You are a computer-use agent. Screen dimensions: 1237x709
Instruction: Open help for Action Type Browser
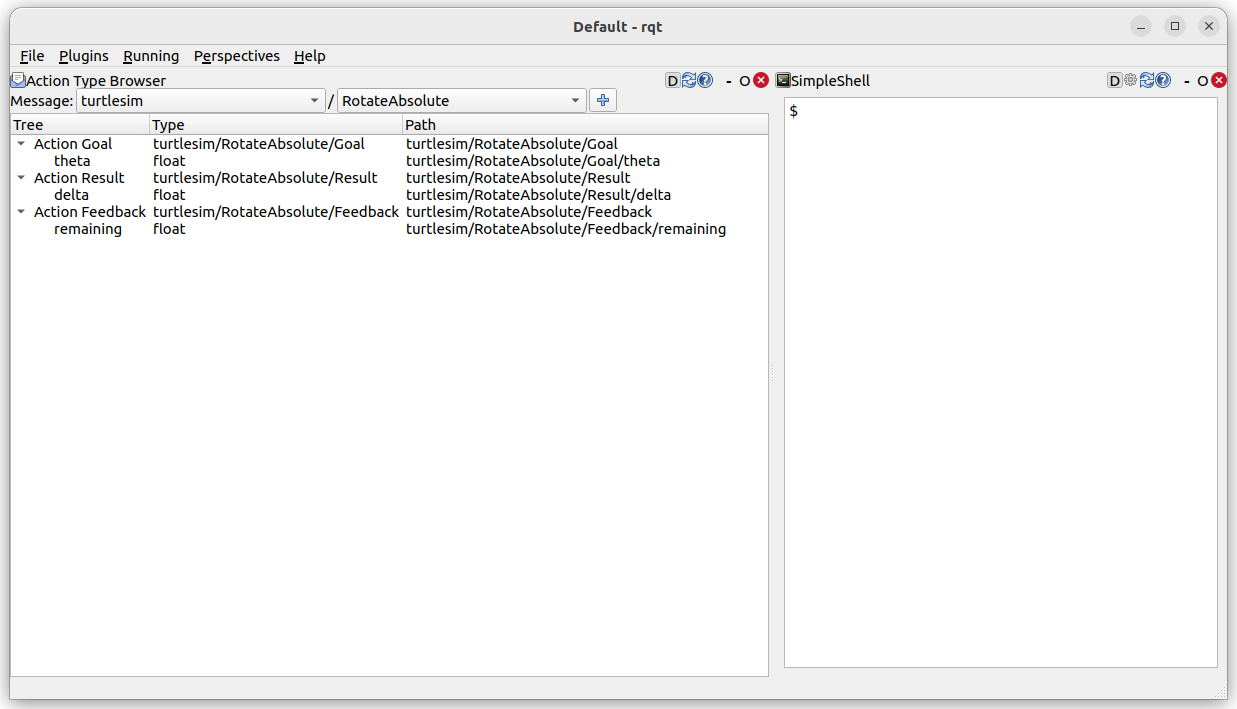pyautogui.click(x=705, y=80)
